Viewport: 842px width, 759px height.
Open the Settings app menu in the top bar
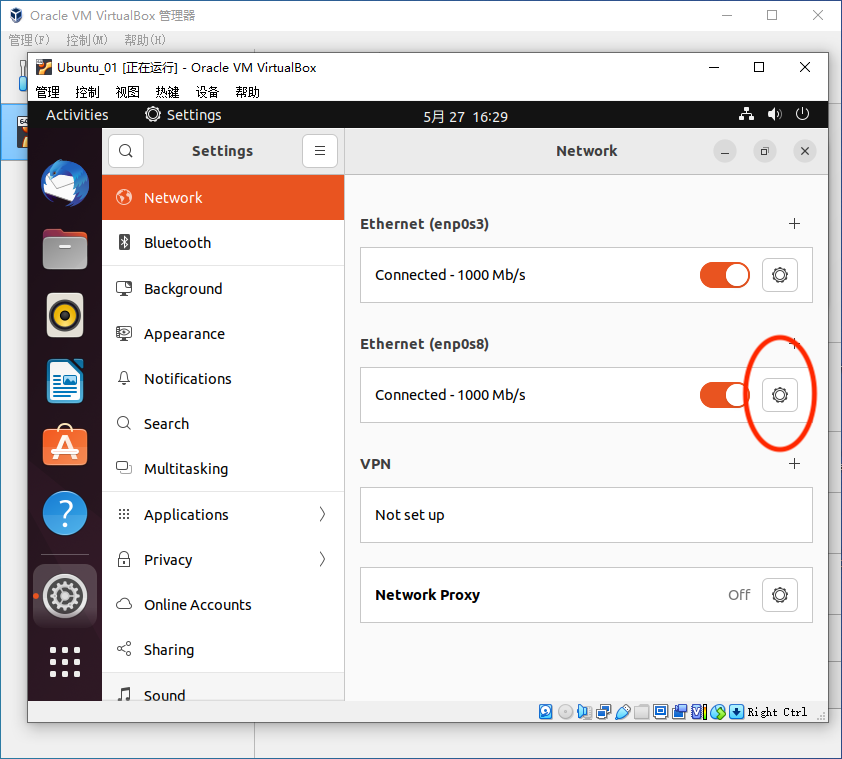click(183, 115)
